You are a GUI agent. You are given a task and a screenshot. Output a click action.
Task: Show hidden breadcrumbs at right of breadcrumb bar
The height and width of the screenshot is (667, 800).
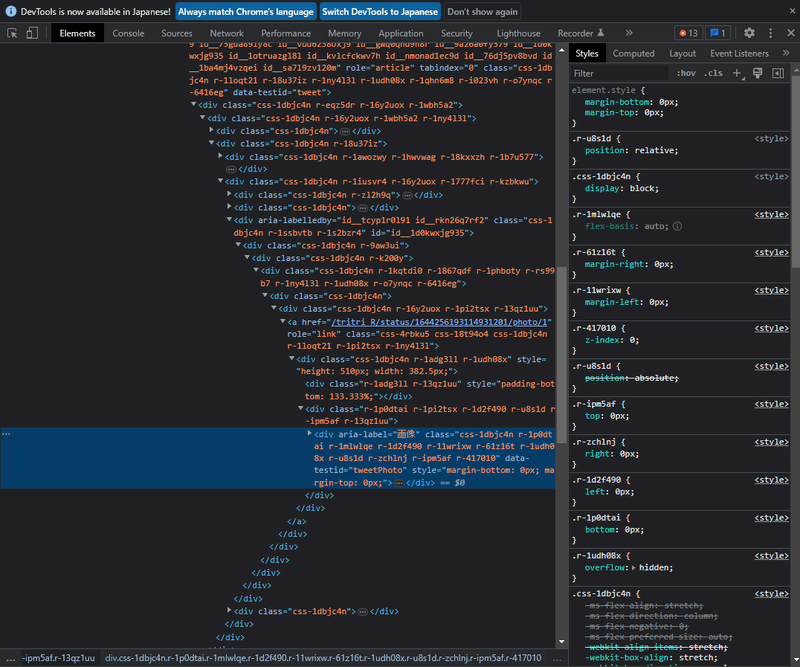click(557, 658)
